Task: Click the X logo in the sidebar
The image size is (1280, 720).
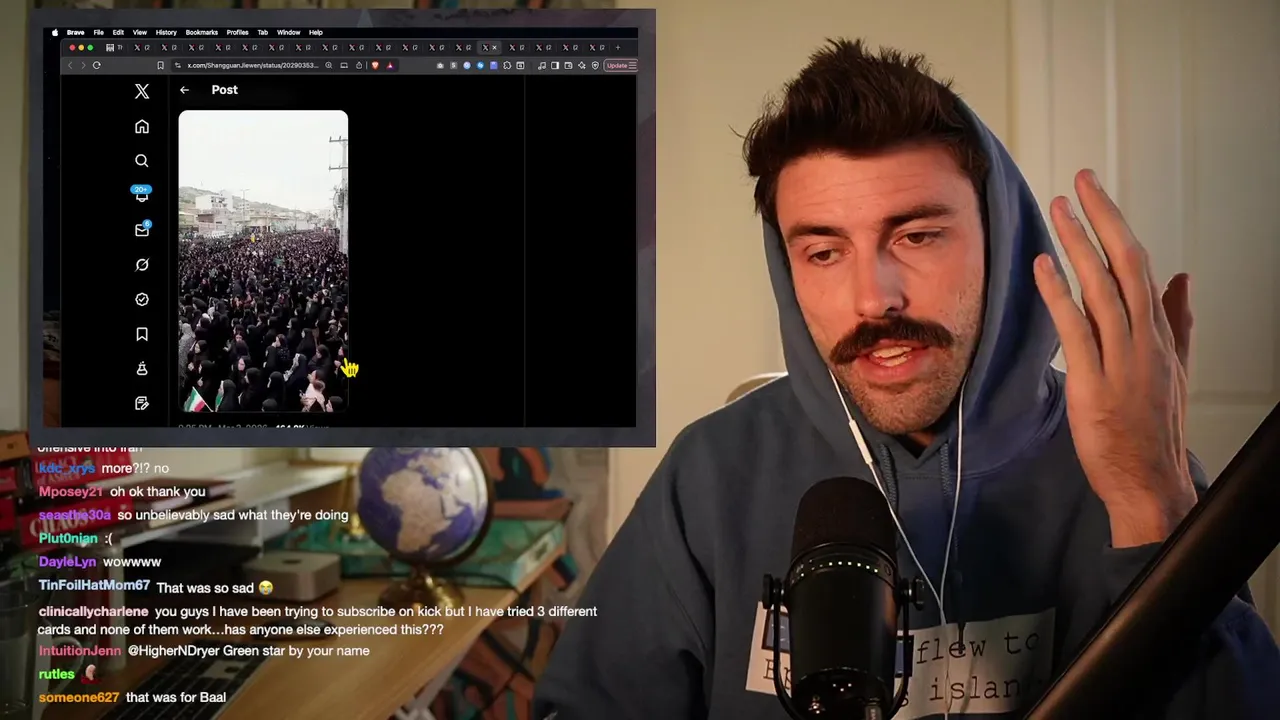Action: (142, 91)
